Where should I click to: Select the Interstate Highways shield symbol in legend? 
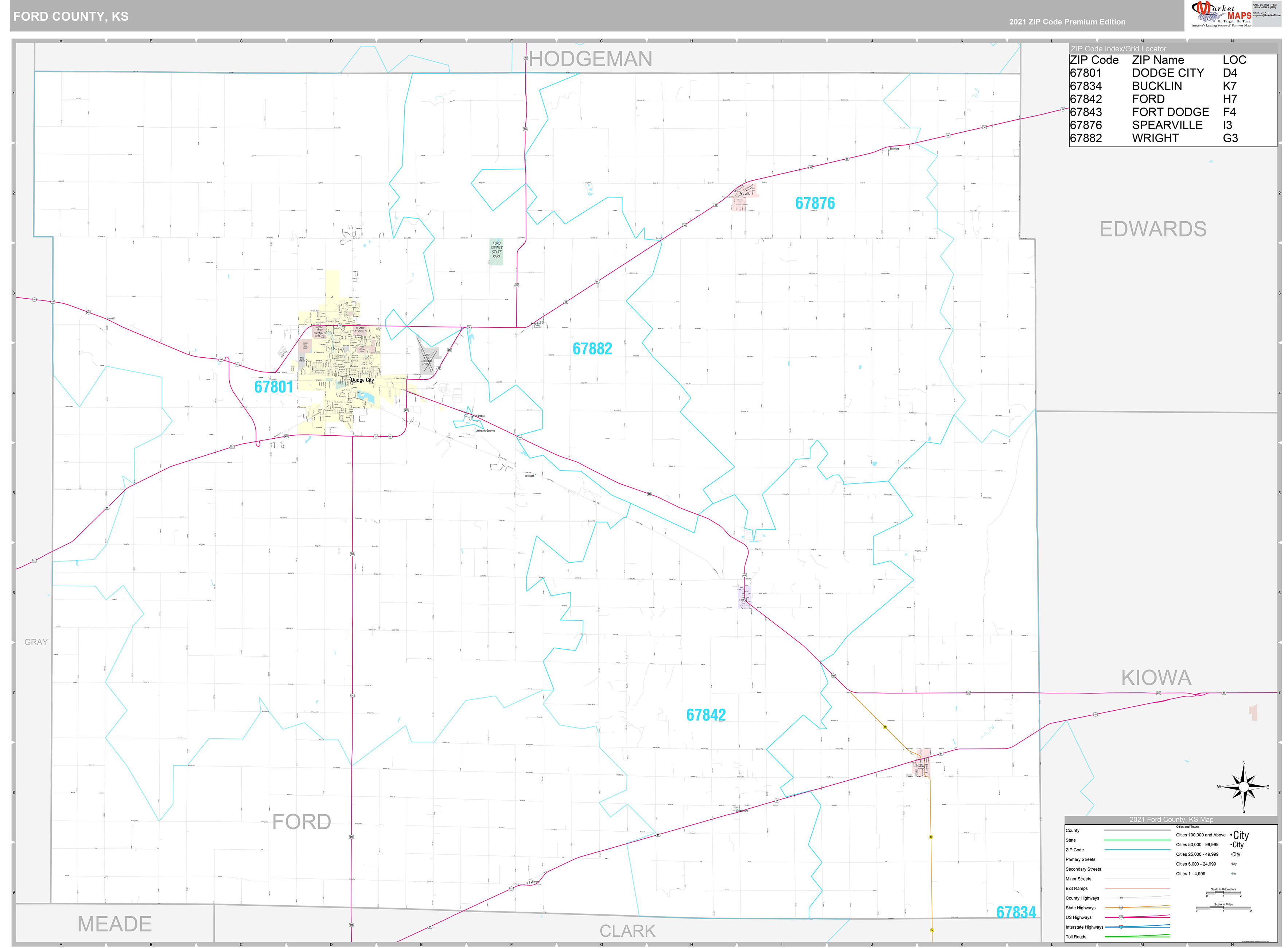coord(1121,927)
